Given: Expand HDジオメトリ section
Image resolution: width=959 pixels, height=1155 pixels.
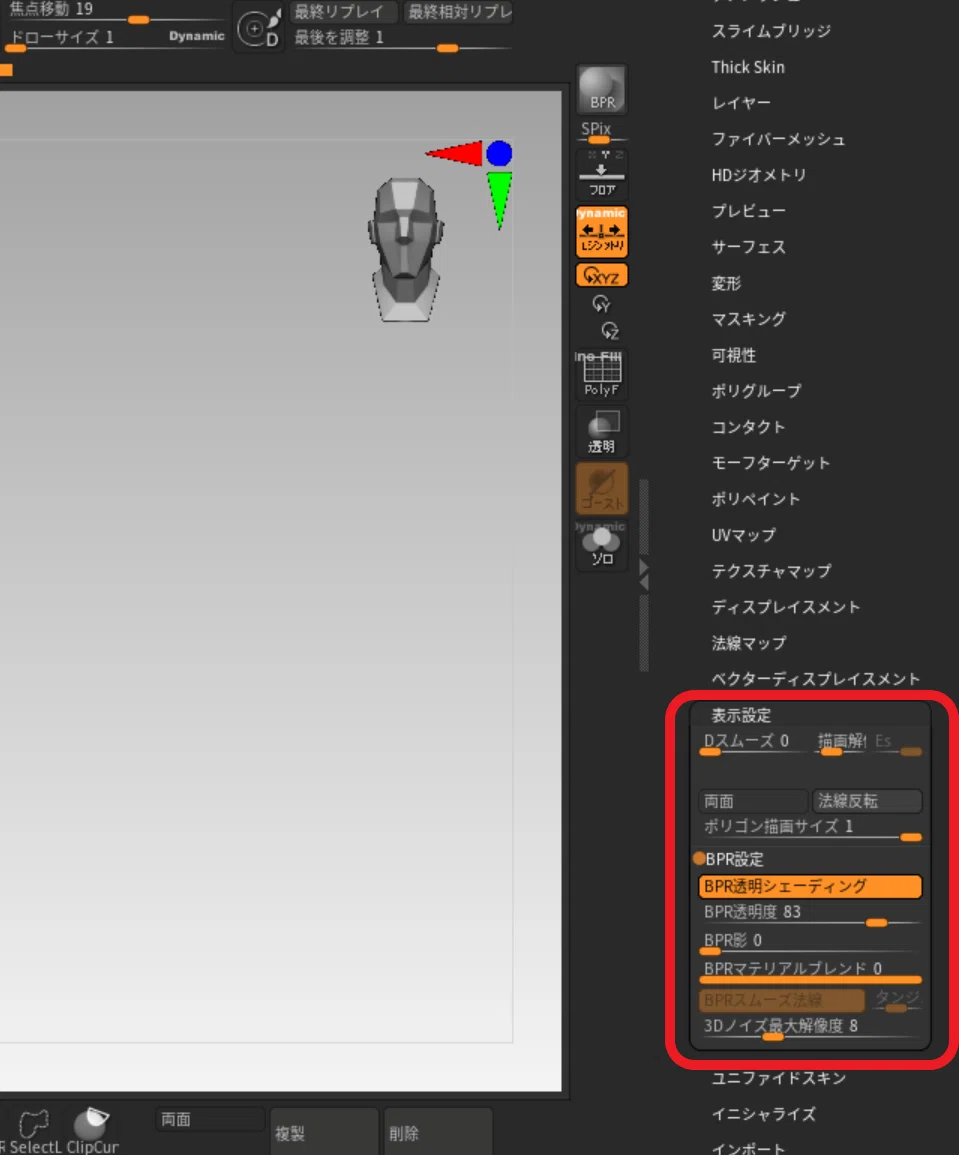Looking at the screenshot, I should click(x=759, y=175).
